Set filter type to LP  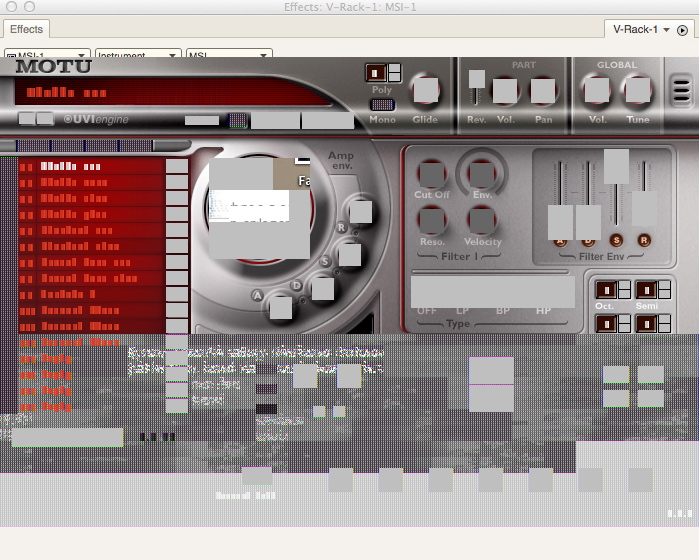point(462,310)
